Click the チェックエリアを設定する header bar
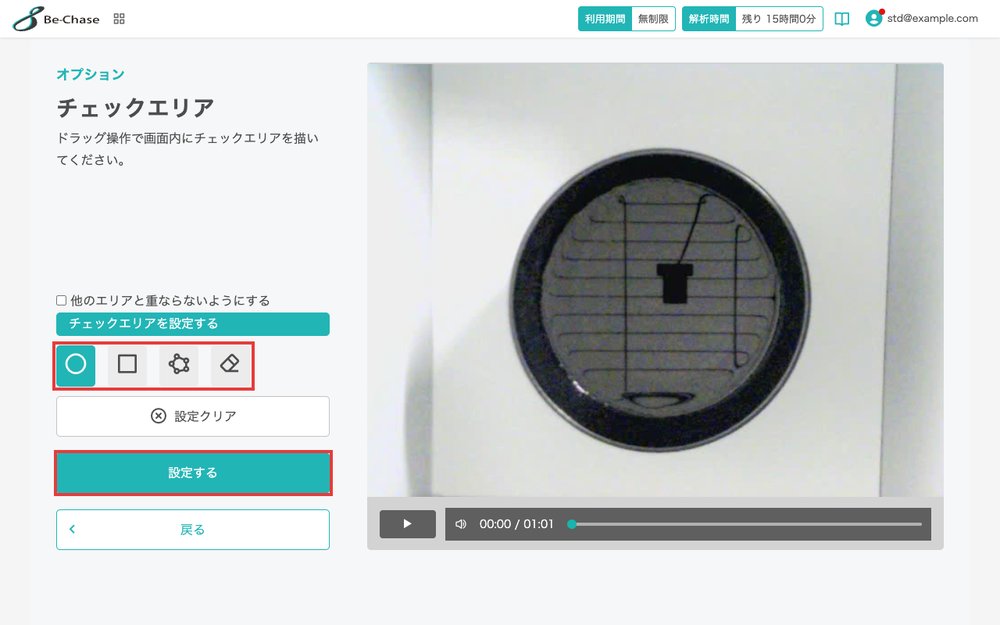Screen dimensions: 1000x625 (x=193, y=324)
